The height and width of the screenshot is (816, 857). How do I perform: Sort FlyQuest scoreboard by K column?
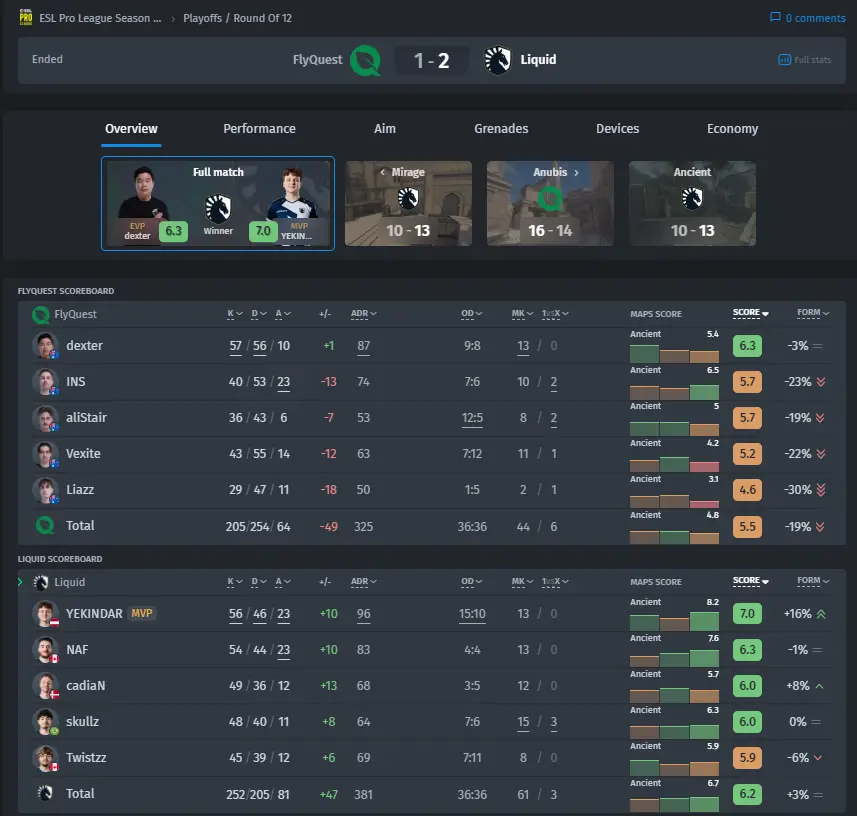(x=234, y=314)
